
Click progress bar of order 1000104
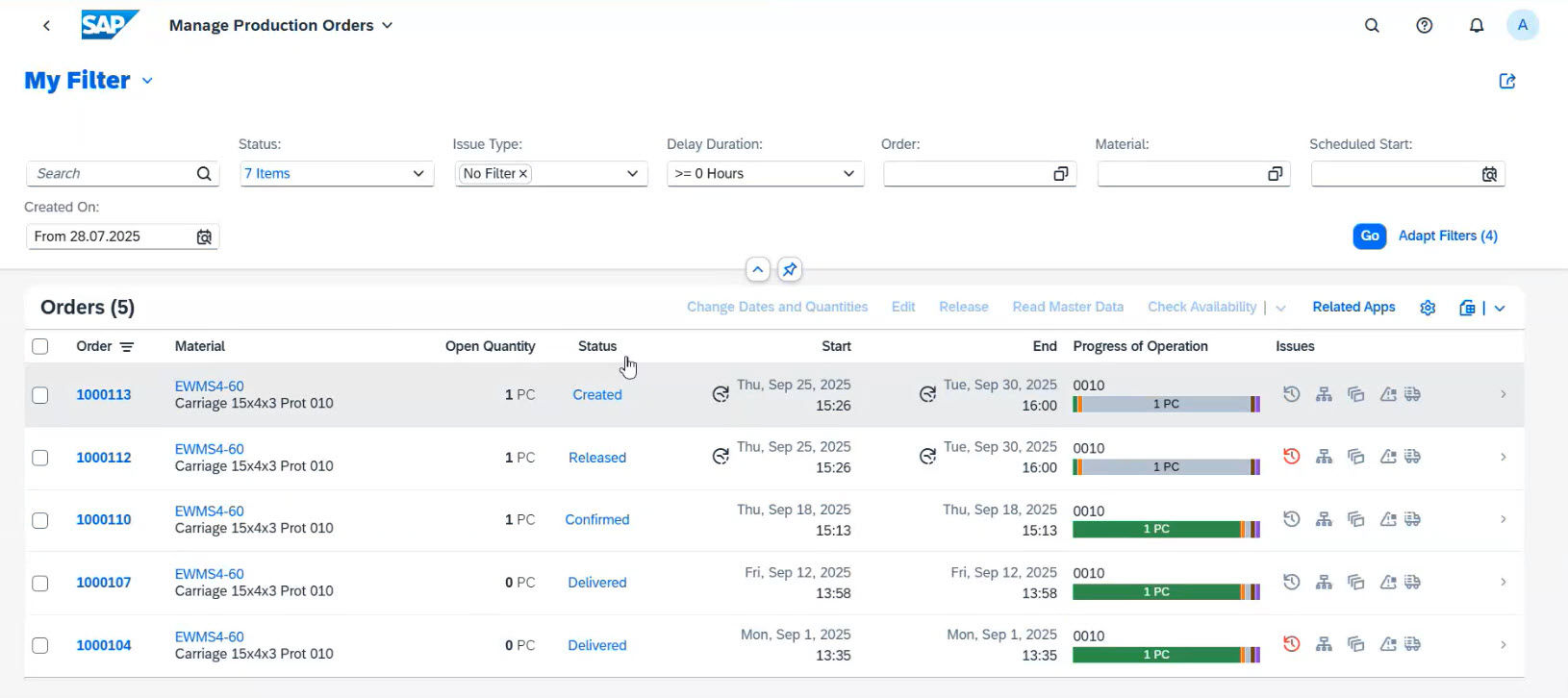[1166, 655]
